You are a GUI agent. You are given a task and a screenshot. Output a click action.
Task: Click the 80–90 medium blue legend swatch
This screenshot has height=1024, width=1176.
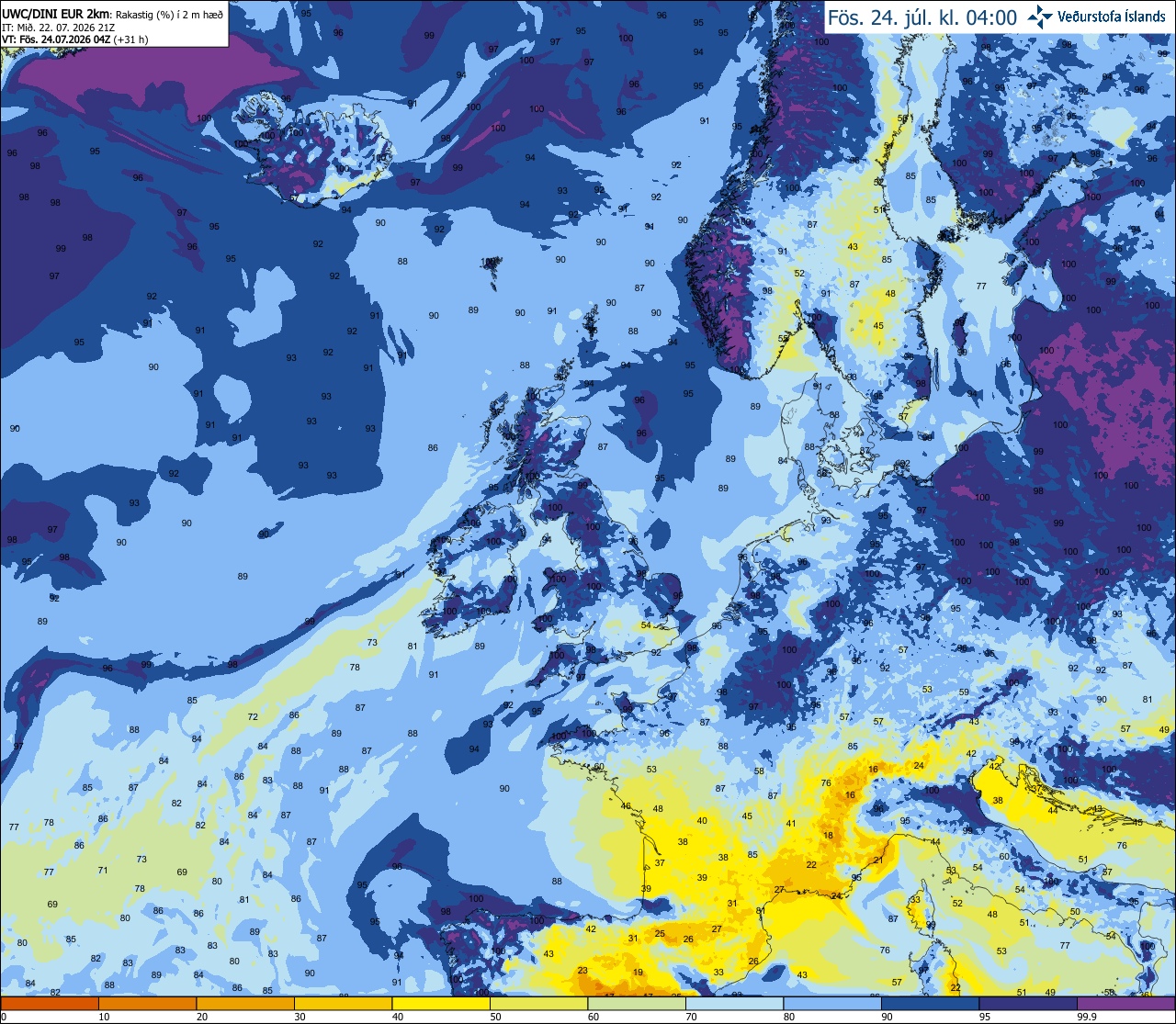(x=831, y=1003)
